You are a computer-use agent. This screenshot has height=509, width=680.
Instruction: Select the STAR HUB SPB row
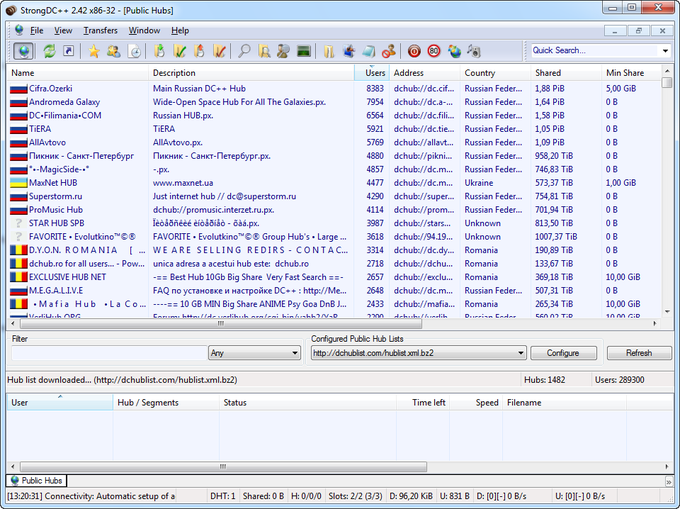pos(334,223)
